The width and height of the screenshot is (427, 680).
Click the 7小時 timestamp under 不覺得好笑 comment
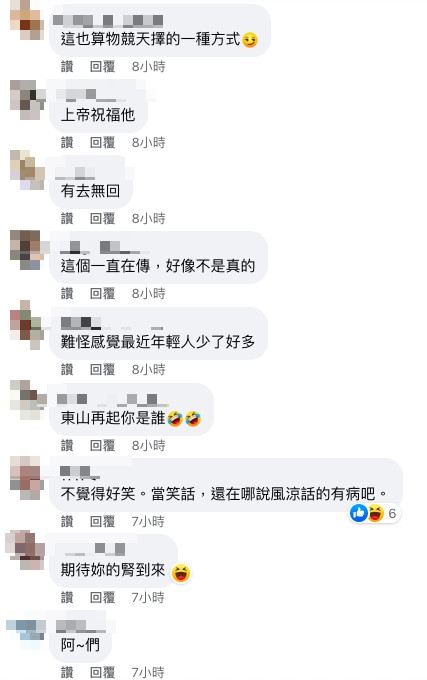[148, 521]
